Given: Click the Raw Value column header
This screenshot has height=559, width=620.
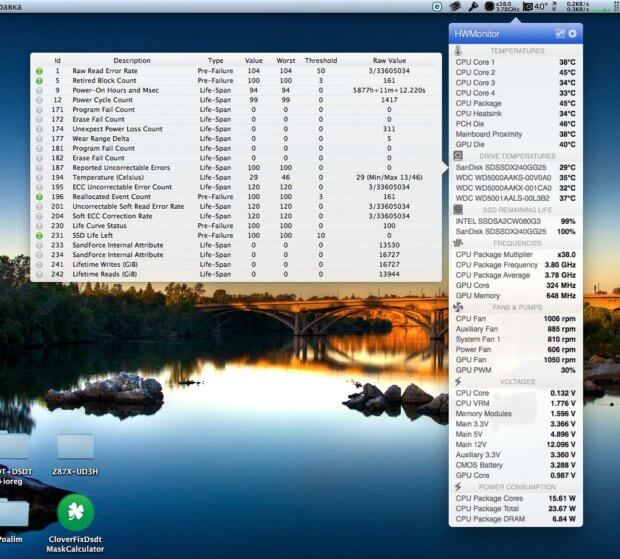Looking at the screenshot, I should tap(389, 60).
